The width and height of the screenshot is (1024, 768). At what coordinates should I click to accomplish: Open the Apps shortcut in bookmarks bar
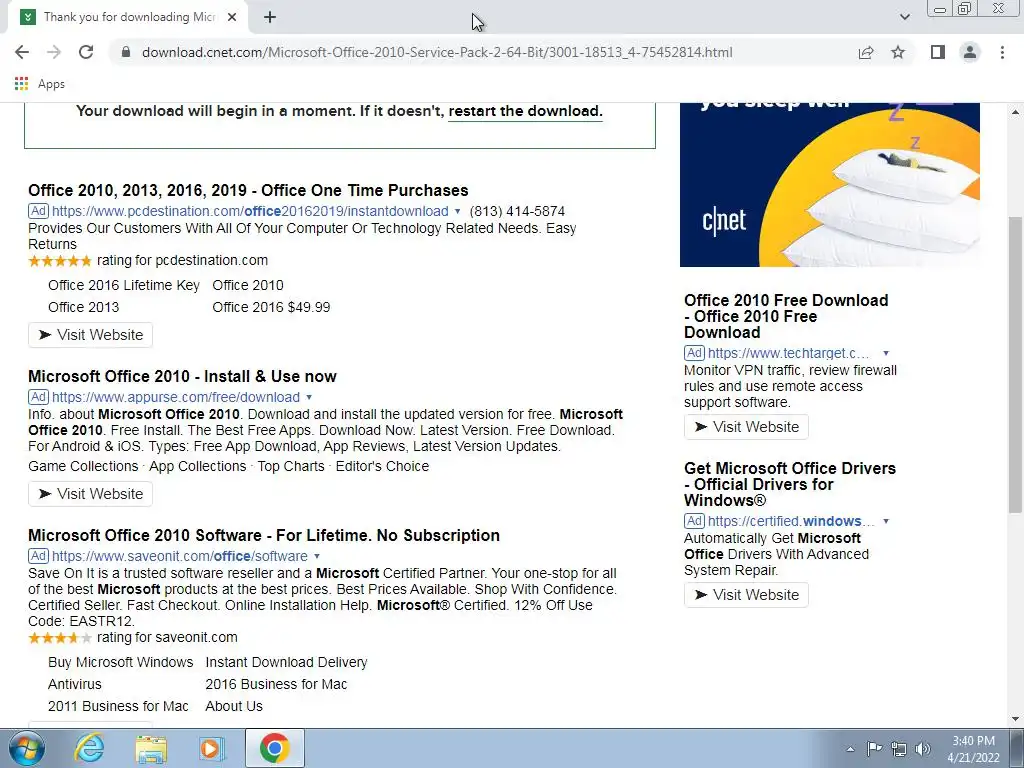(x=40, y=84)
